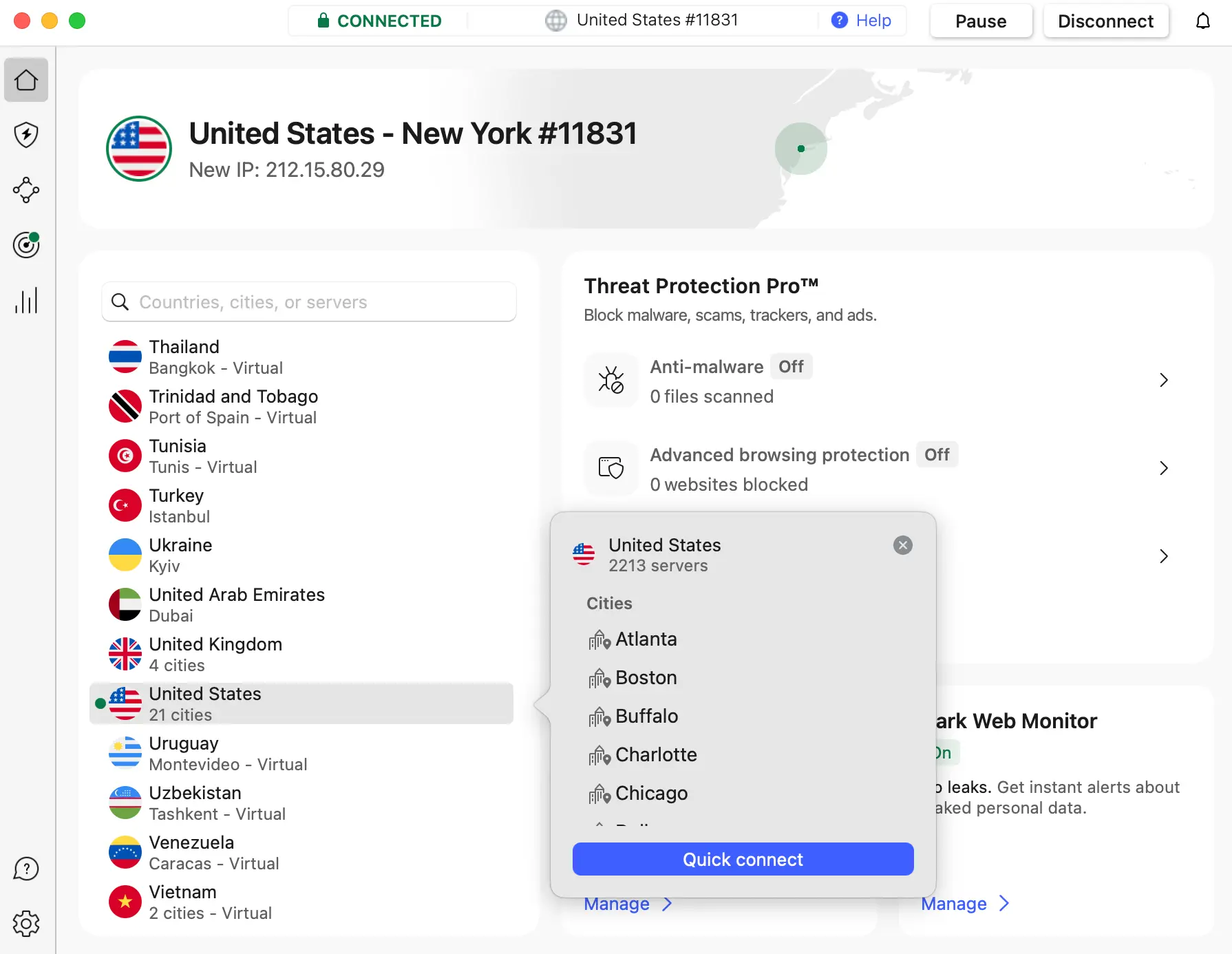Connect to Turkey Istanbul

[x=301, y=505]
